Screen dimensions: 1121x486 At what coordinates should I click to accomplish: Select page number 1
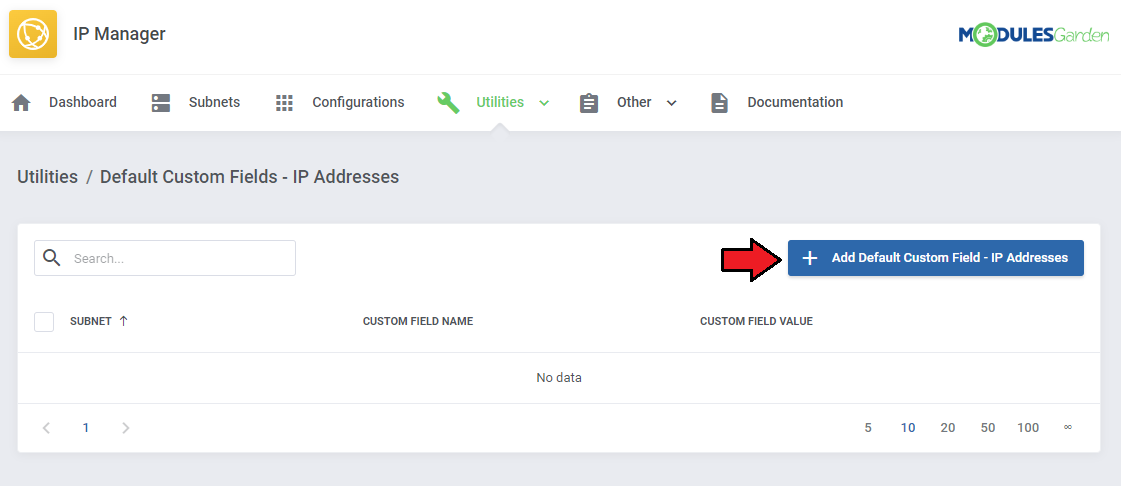point(86,428)
